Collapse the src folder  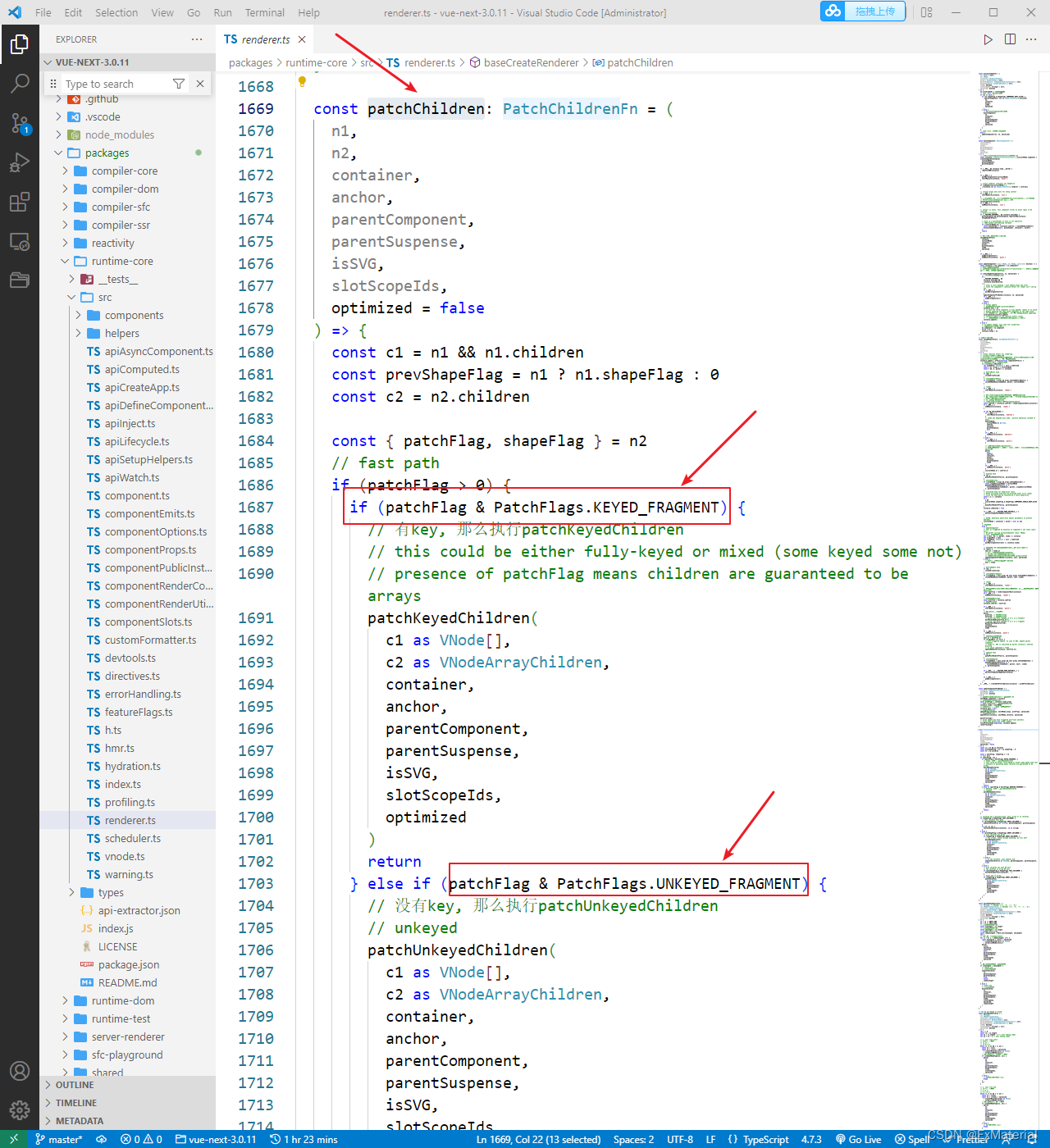point(127,297)
